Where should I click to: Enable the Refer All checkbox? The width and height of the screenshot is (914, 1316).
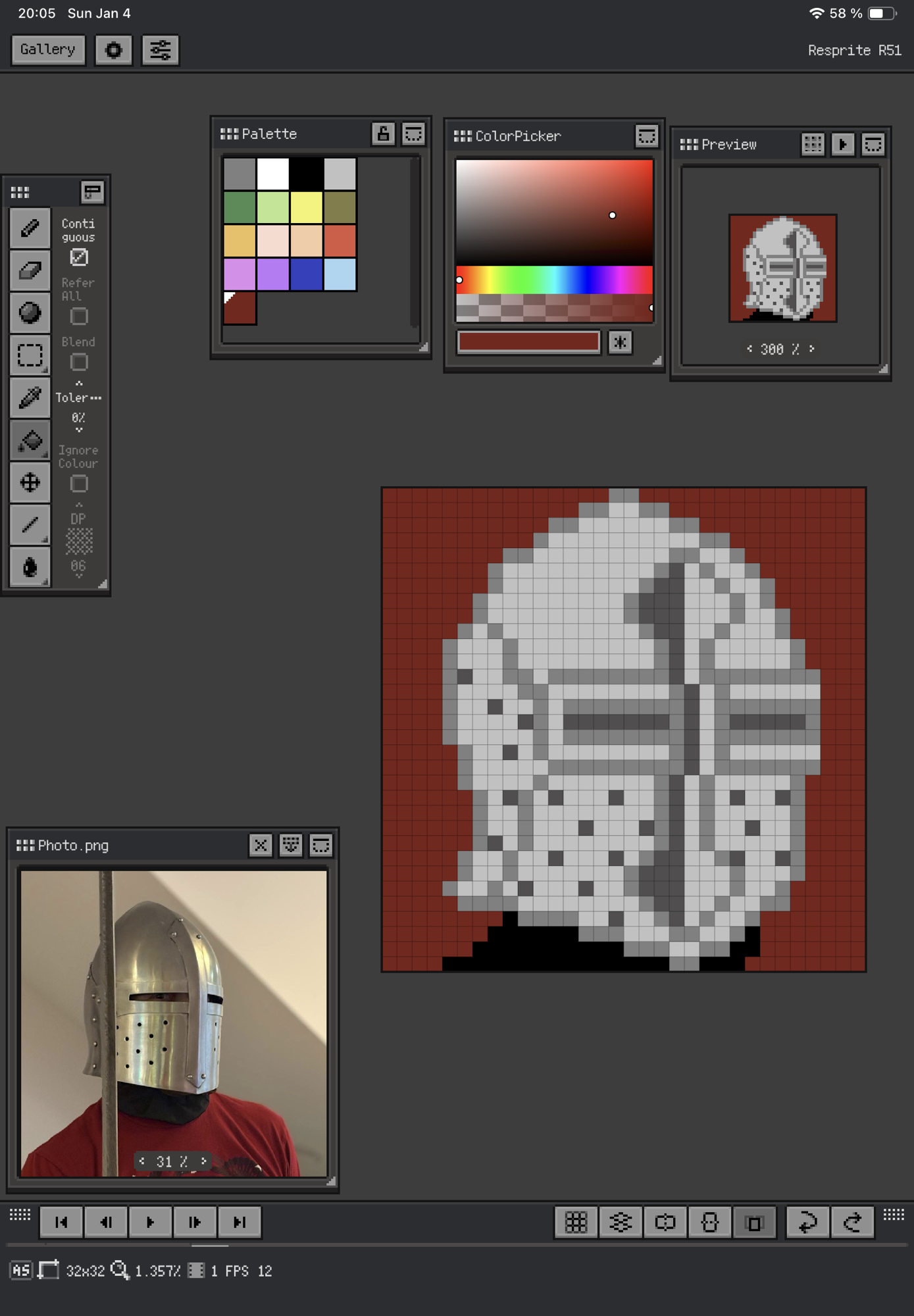pyautogui.click(x=79, y=316)
